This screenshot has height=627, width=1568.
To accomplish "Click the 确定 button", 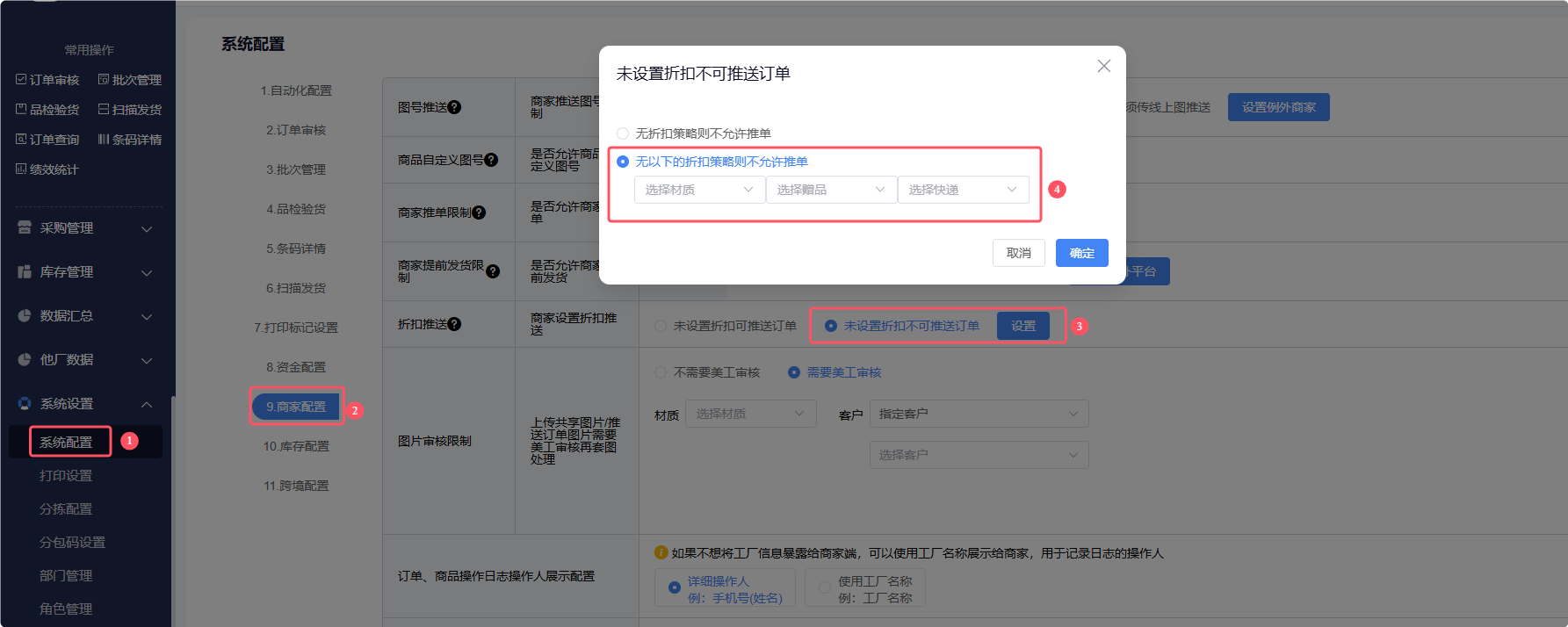I will pos(1081,253).
